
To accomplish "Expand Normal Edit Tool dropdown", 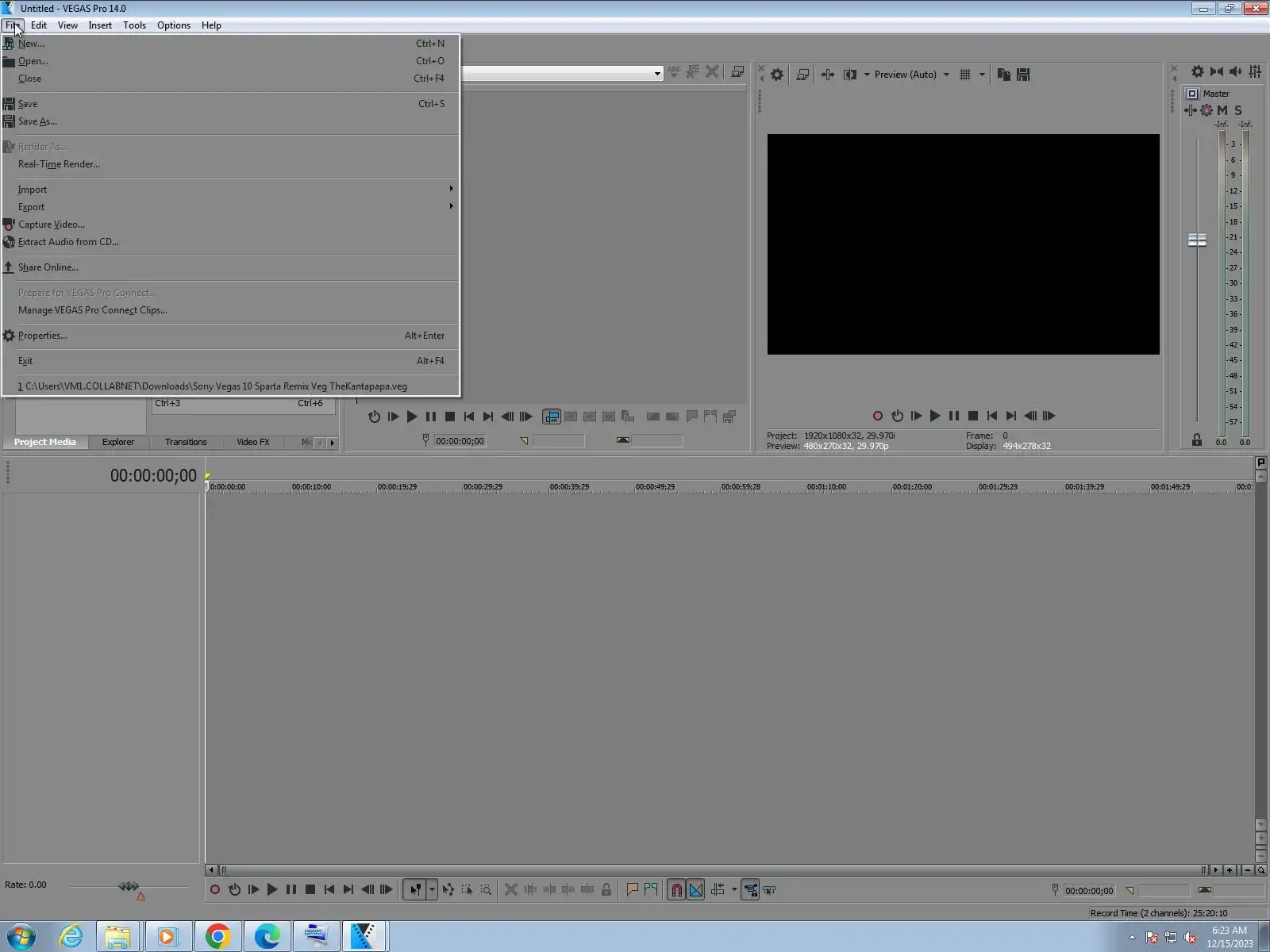I will tap(432, 890).
